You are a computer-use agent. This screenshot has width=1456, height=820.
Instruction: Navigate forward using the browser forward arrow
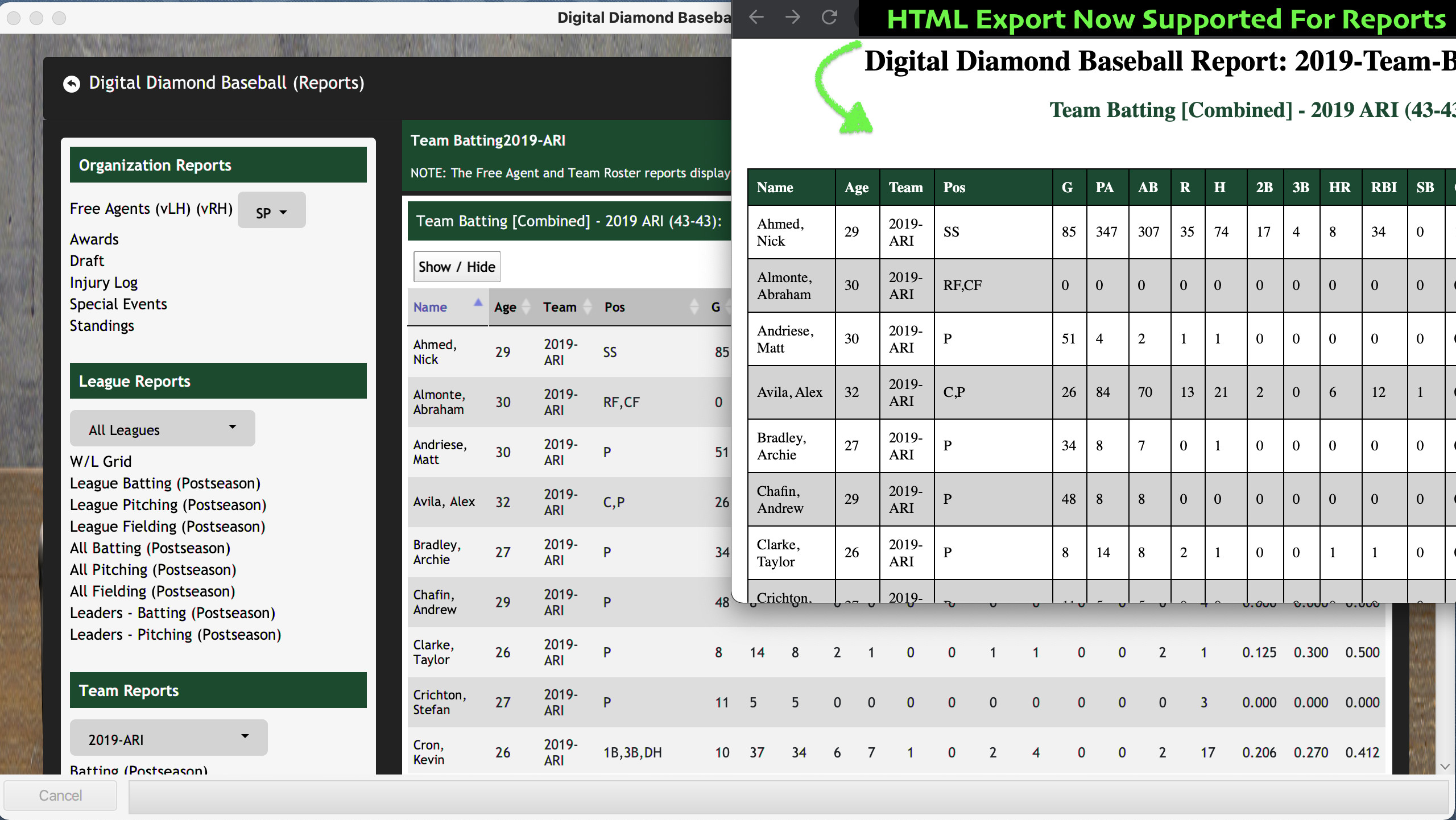793,17
